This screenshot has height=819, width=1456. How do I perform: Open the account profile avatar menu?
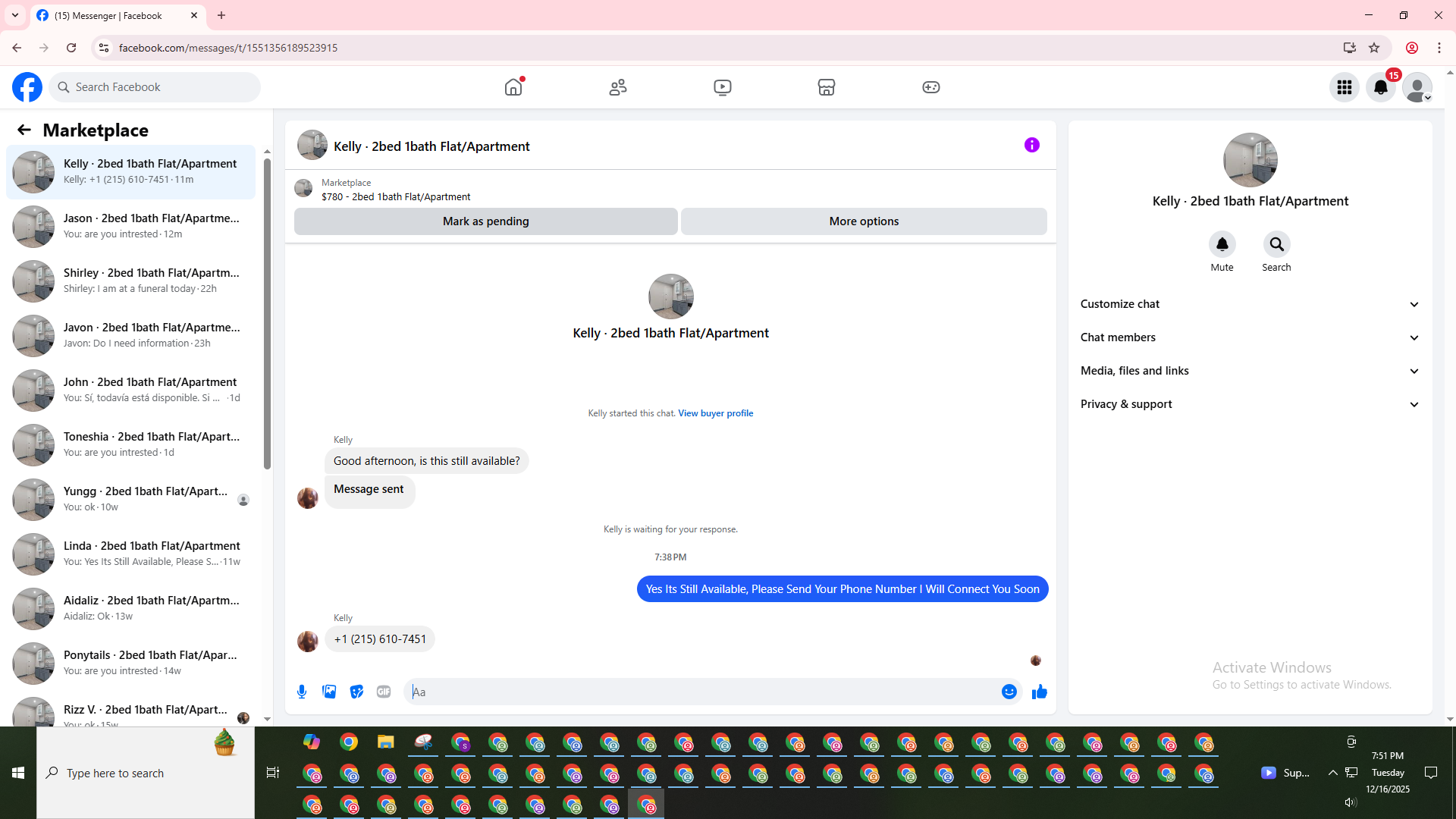click(x=1417, y=87)
